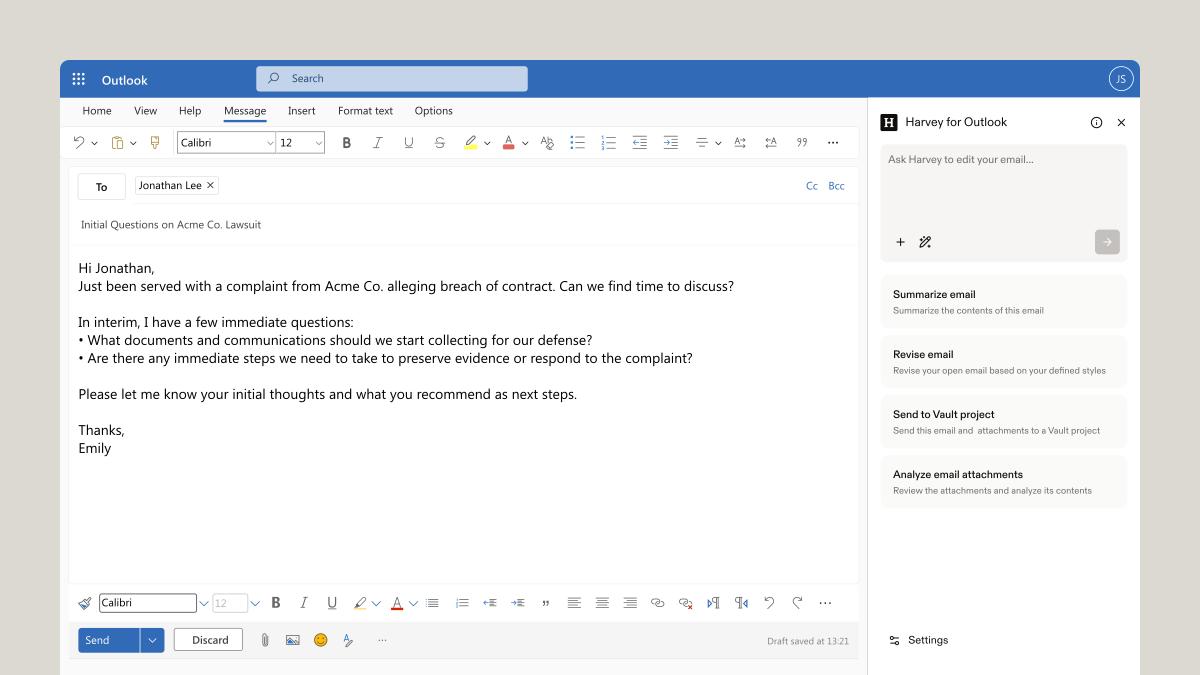Open the emoji picker smiley icon
The width and height of the screenshot is (1200, 675).
click(x=320, y=640)
